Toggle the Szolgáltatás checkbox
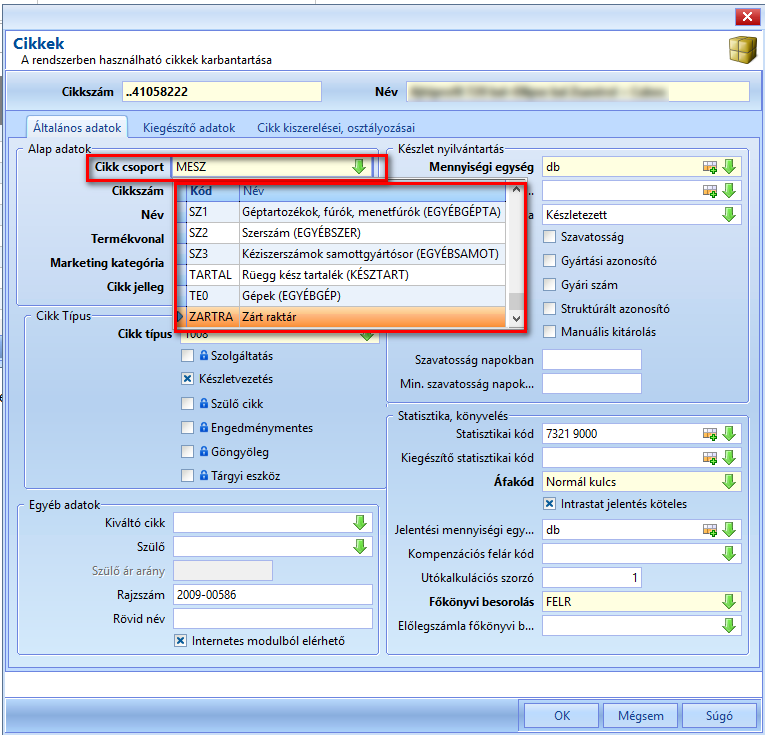 point(187,356)
